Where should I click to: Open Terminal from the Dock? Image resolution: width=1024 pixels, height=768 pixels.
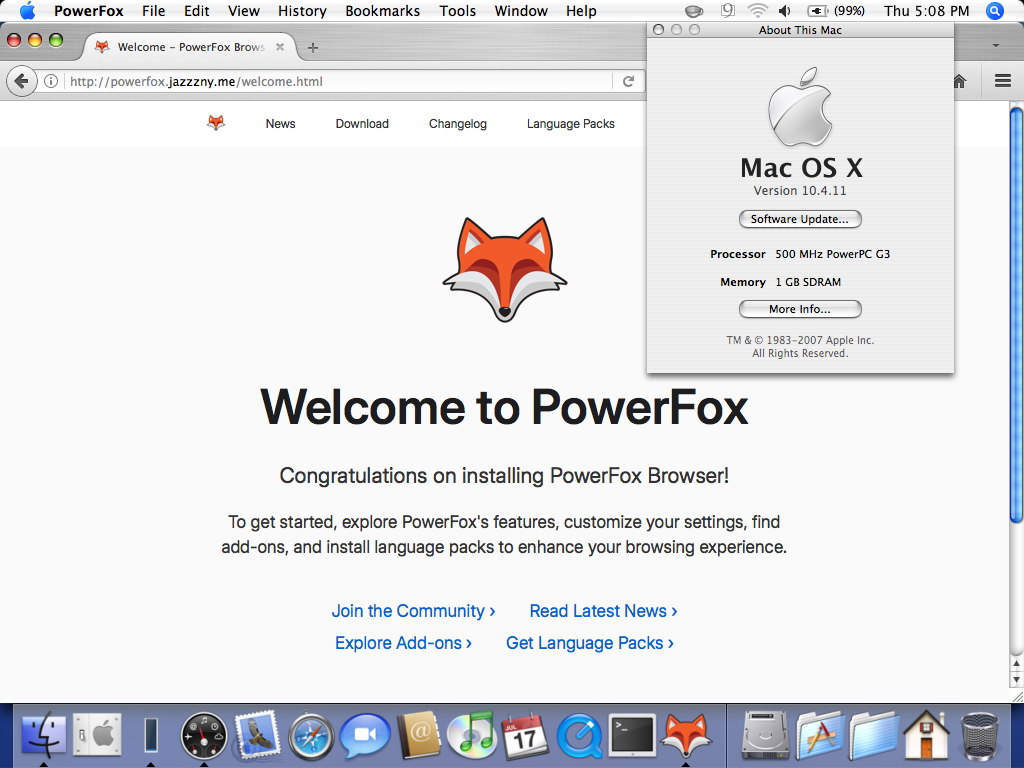tap(632, 735)
